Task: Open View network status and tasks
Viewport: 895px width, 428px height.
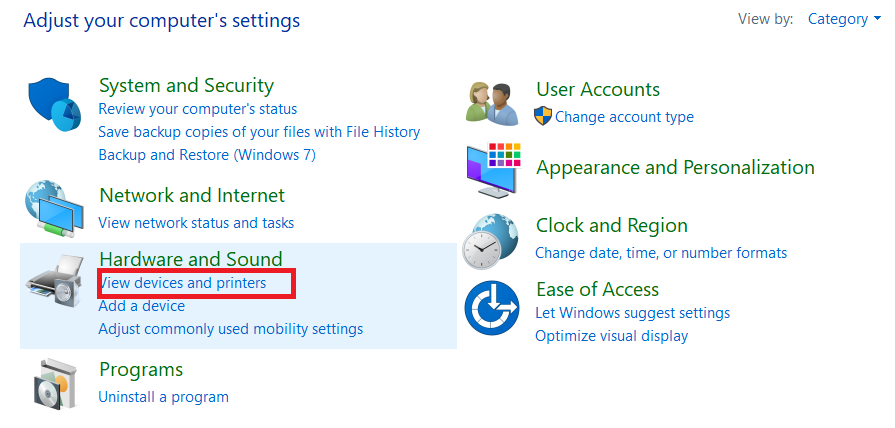Action: pos(196,222)
